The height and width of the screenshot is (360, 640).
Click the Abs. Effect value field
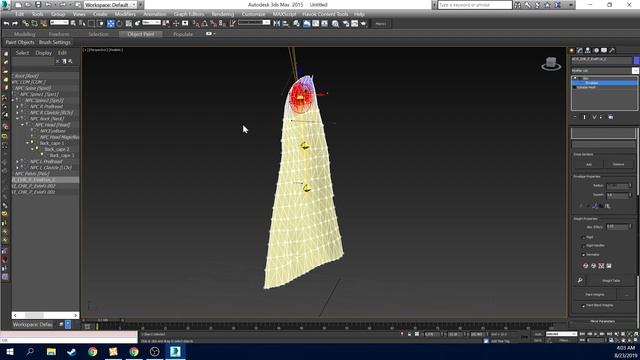(617, 227)
